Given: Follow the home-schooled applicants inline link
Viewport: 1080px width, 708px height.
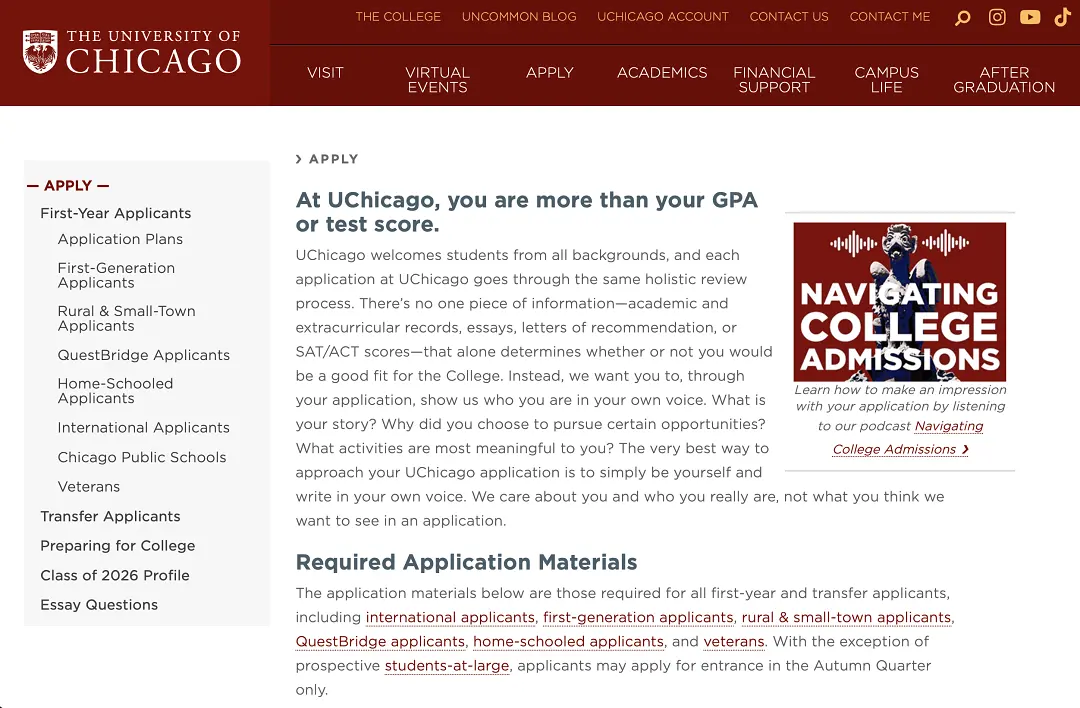Looking at the screenshot, I should [x=568, y=642].
